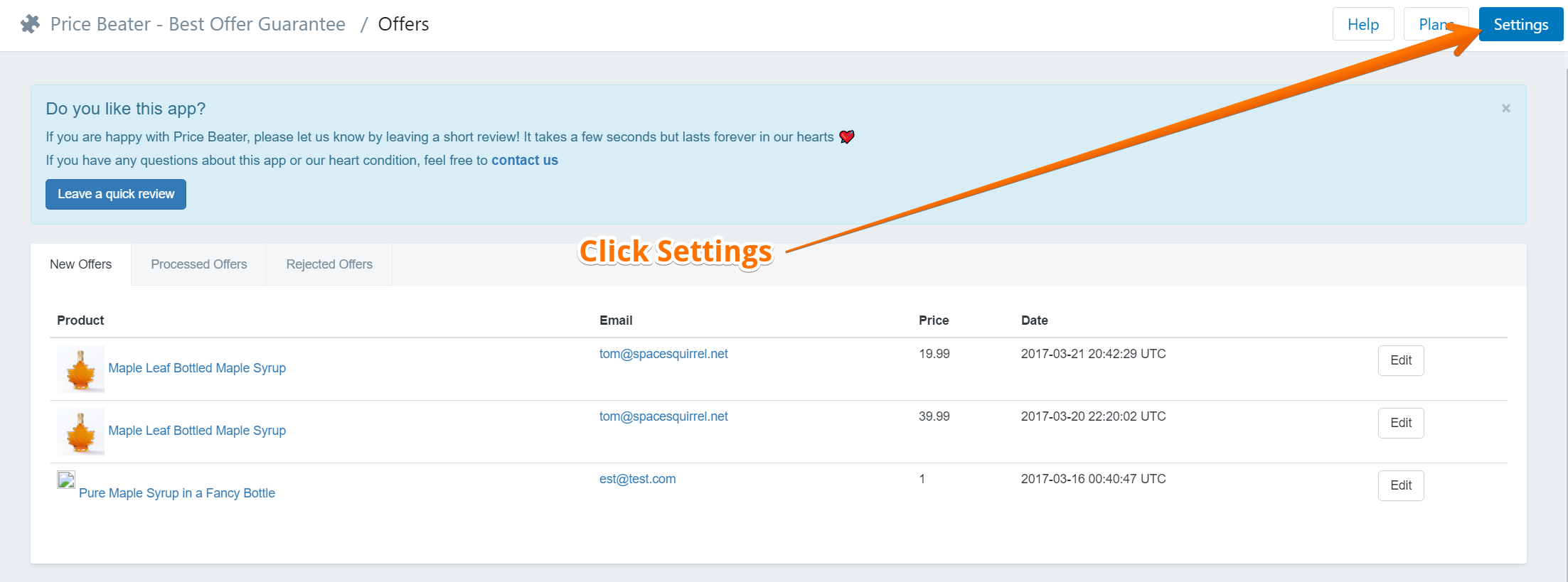Switch to the Processed Offers tab
Screen dimensions: 1568x582
[199, 264]
